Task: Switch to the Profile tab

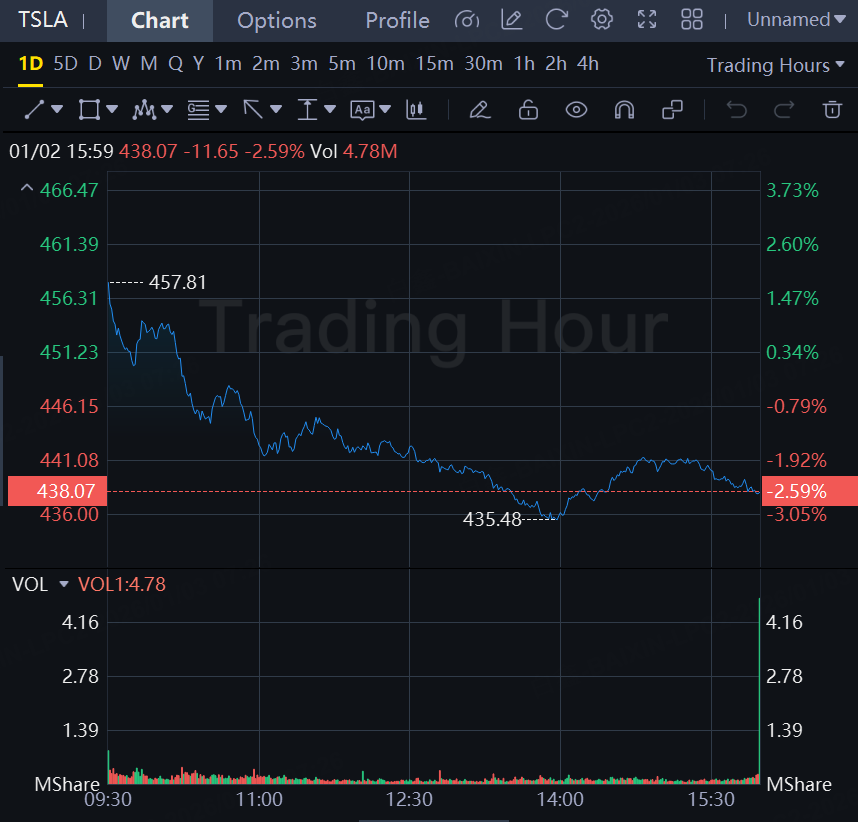Action: (x=397, y=20)
